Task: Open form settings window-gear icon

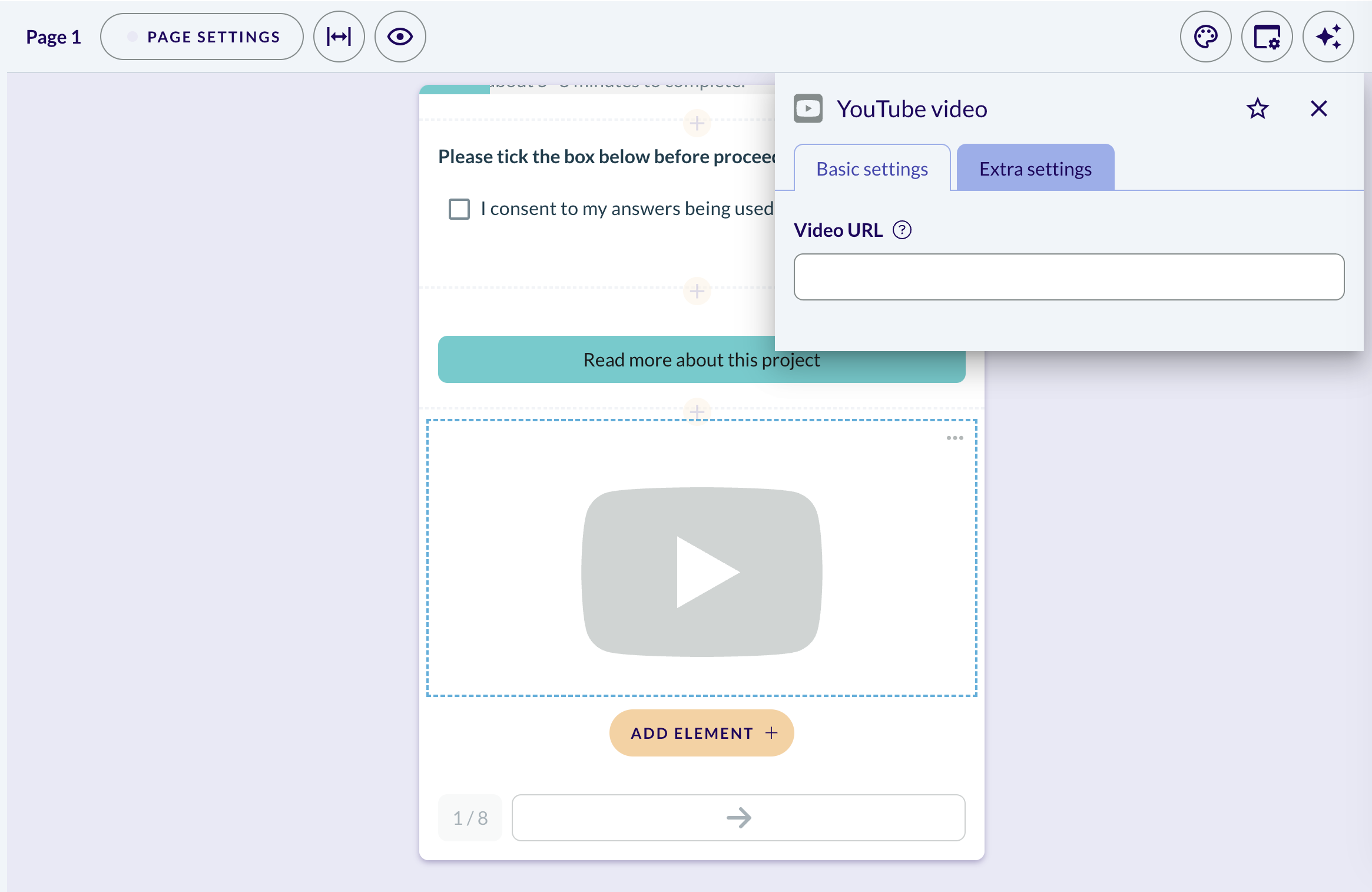Action: click(x=1267, y=37)
